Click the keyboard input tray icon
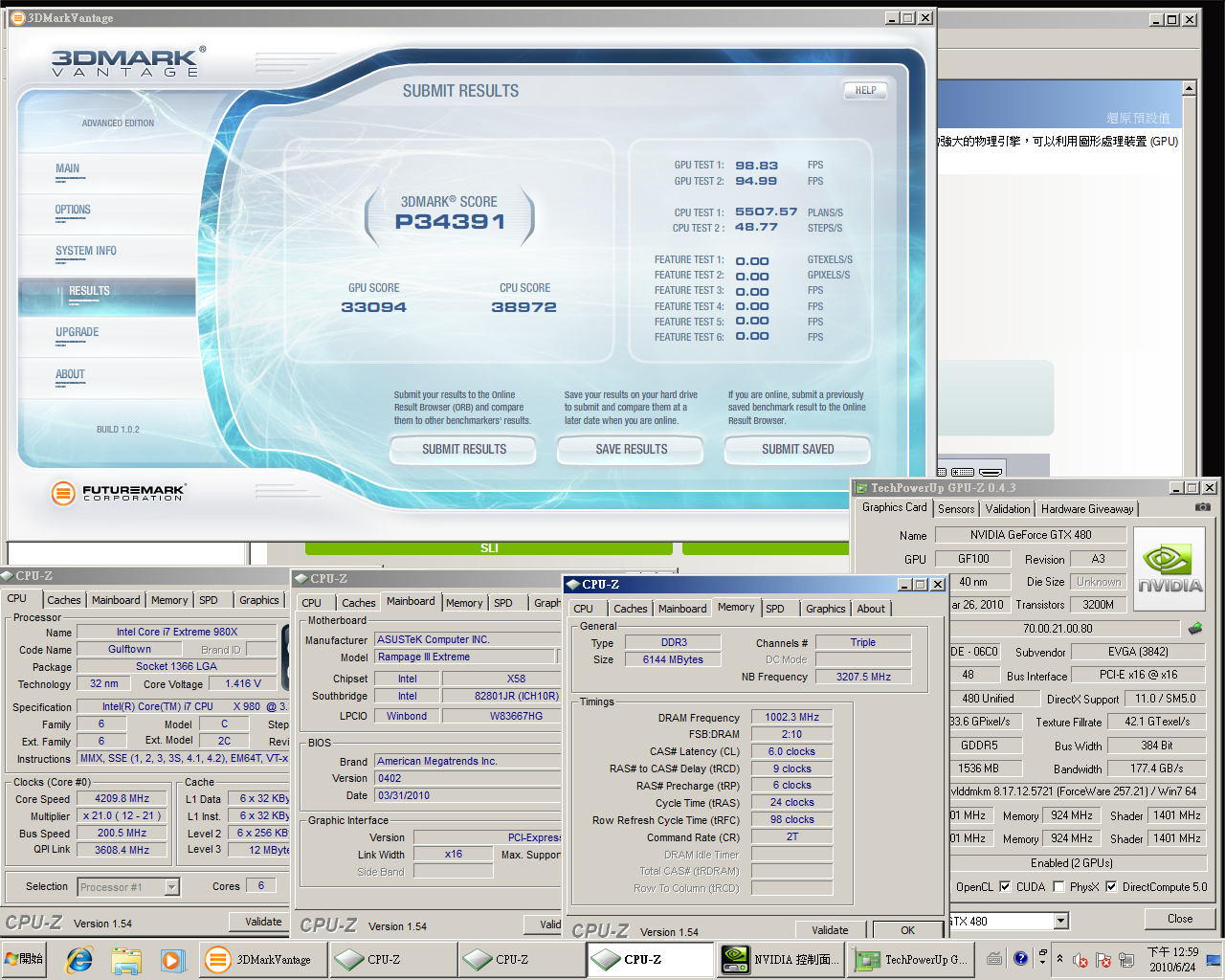 (x=994, y=958)
